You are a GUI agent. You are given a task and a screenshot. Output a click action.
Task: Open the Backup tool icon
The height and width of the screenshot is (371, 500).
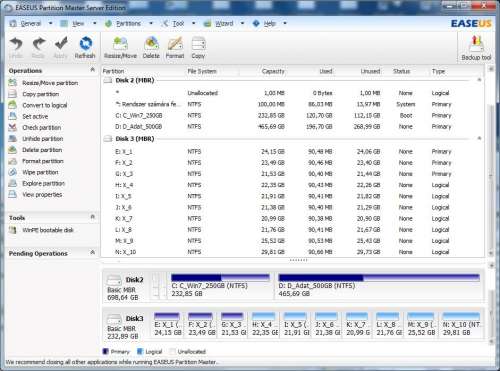pos(477,44)
